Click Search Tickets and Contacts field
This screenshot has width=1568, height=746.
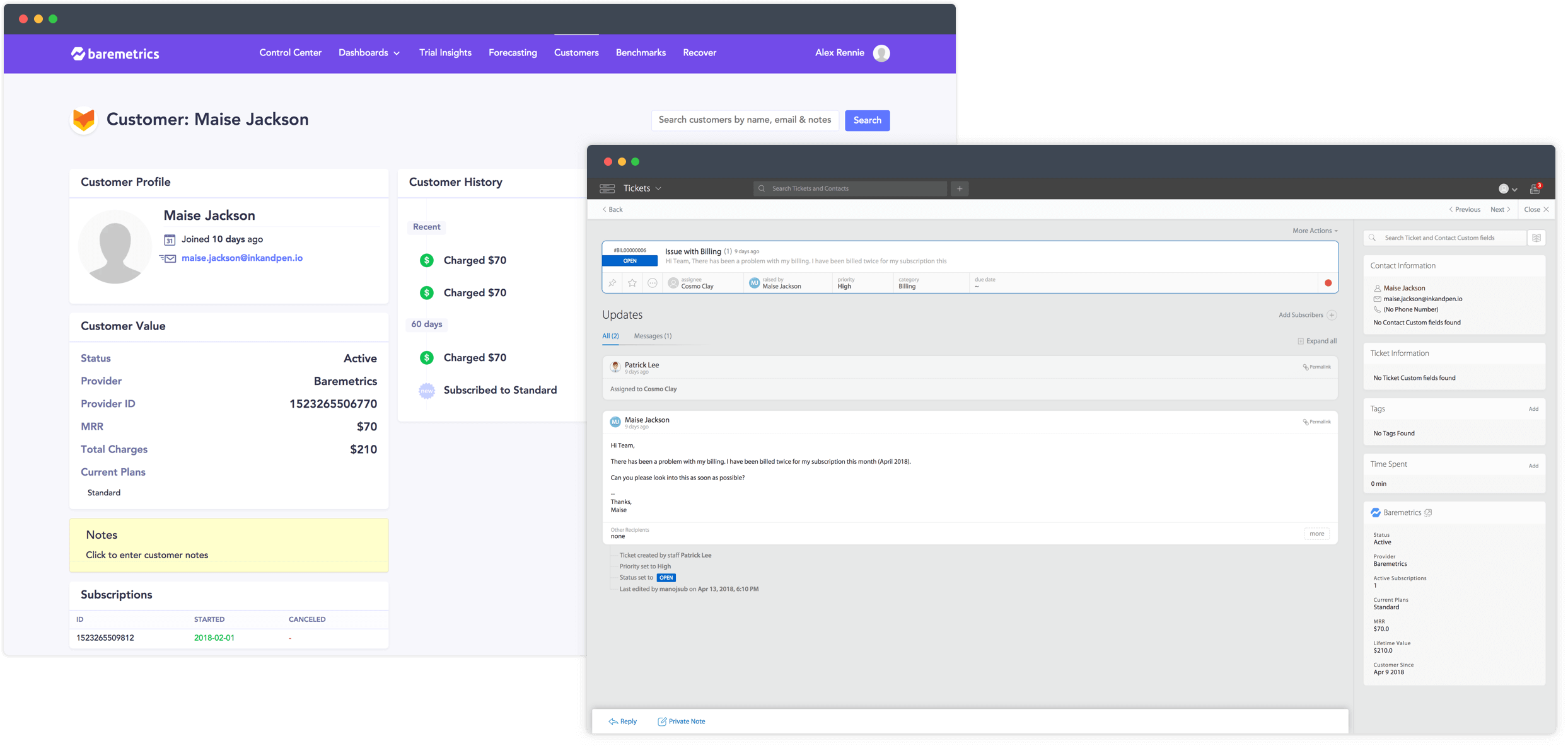849,188
